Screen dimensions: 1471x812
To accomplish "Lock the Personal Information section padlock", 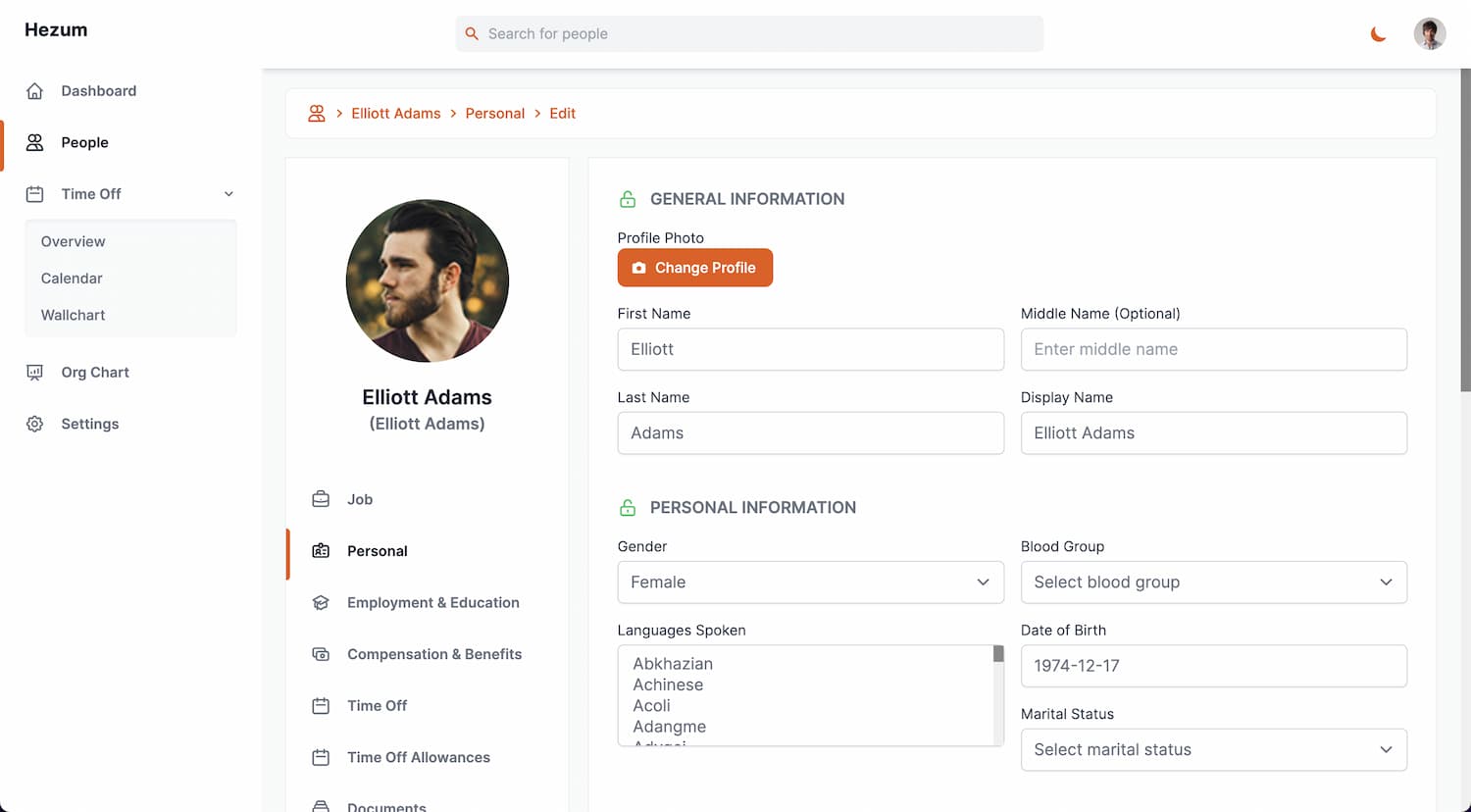I will tap(627, 507).
